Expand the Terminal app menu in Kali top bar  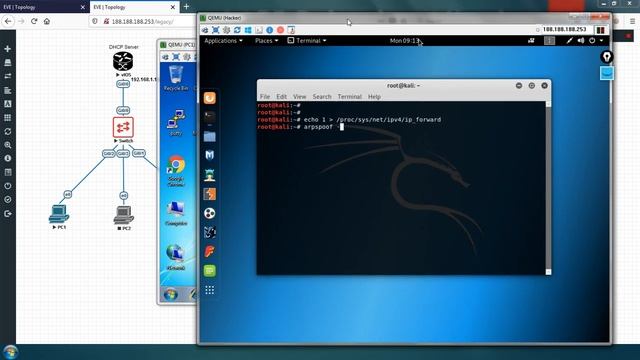coord(307,40)
